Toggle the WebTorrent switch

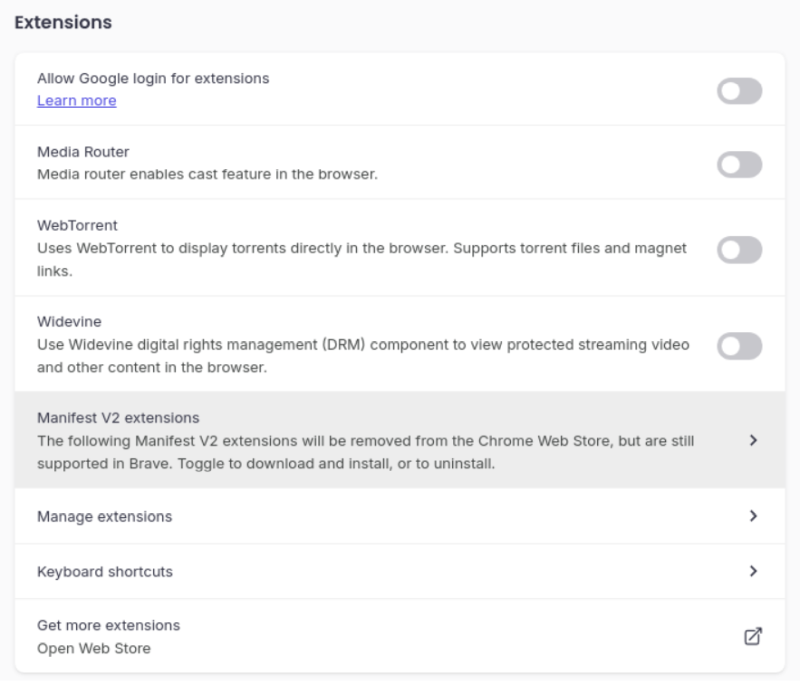(739, 250)
